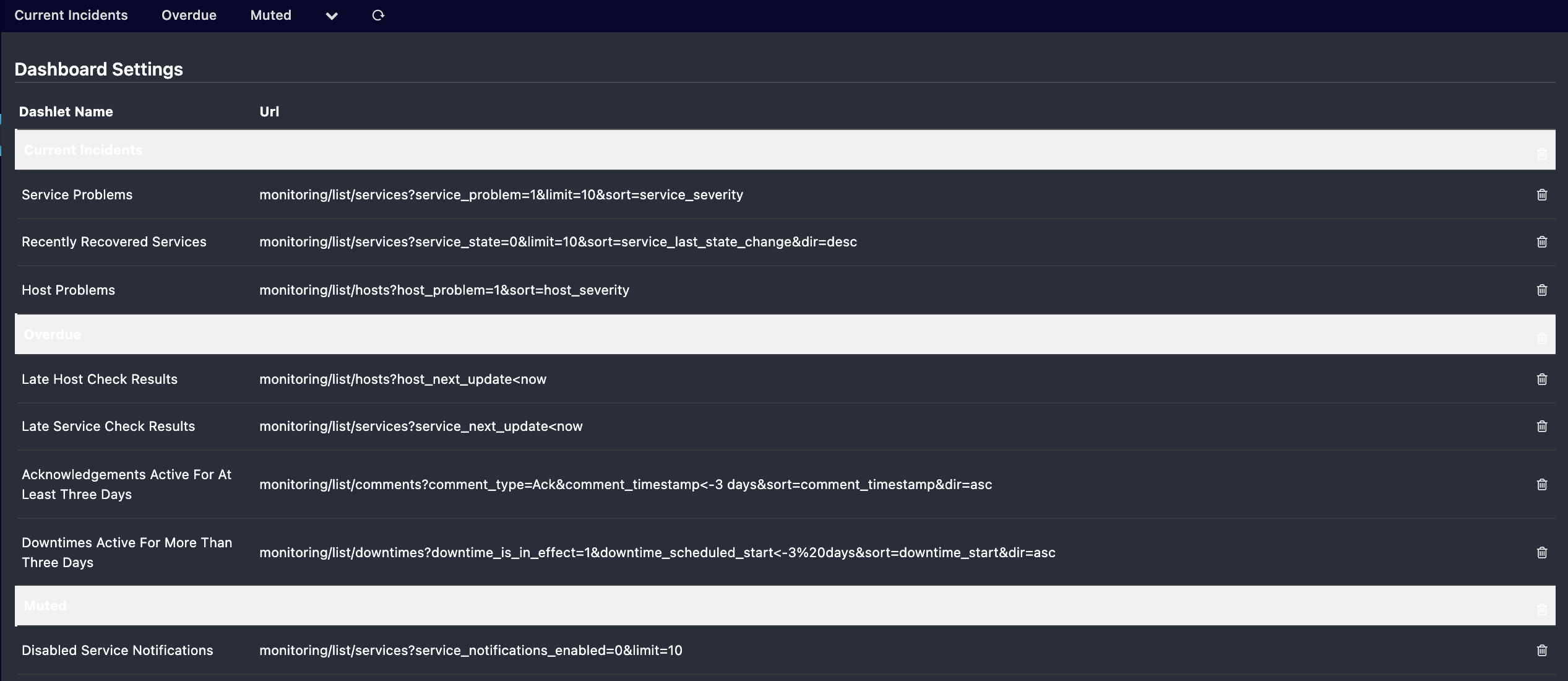This screenshot has height=681, width=1568.
Task: Expand the tabs dropdown chevron
Action: coord(332,16)
